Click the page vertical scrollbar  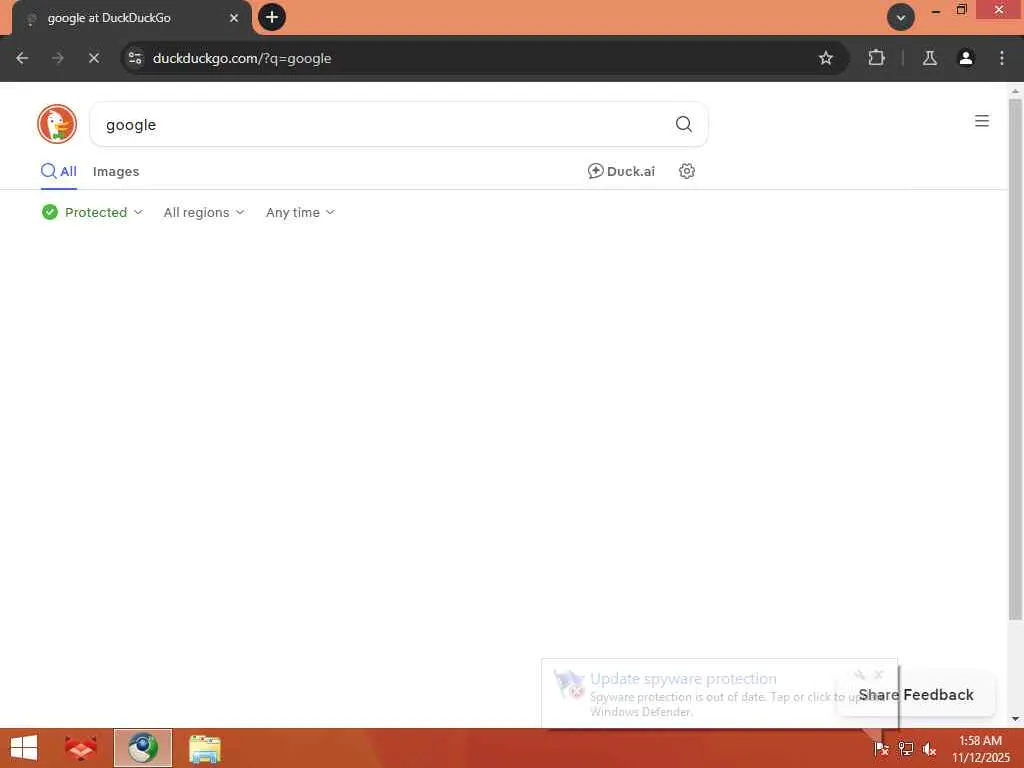click(1015, 359)
